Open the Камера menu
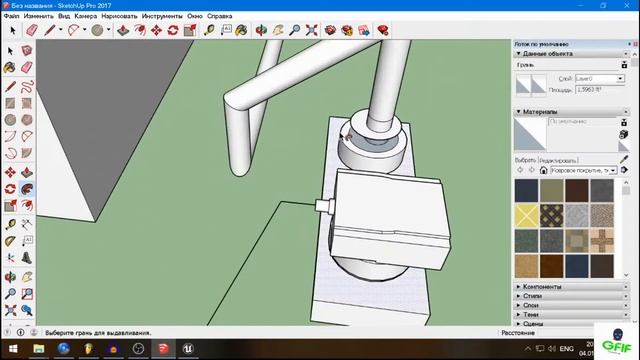640x360 pixels. (x=86, y=16)
